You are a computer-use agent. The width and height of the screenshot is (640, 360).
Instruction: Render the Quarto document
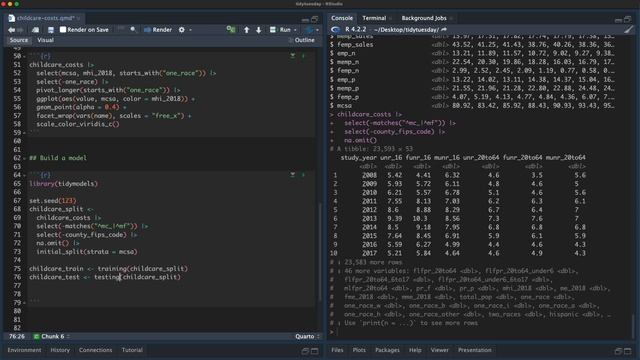tap(158, 30)
